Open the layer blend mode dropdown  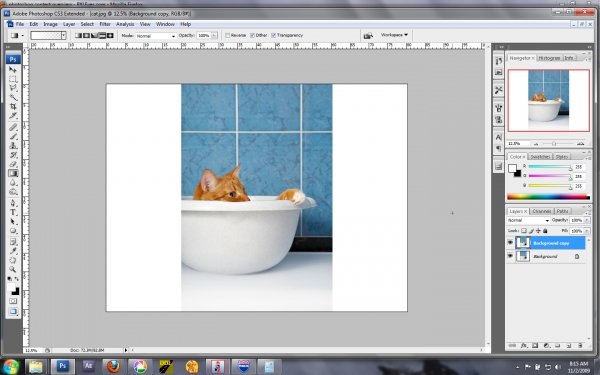528,220
